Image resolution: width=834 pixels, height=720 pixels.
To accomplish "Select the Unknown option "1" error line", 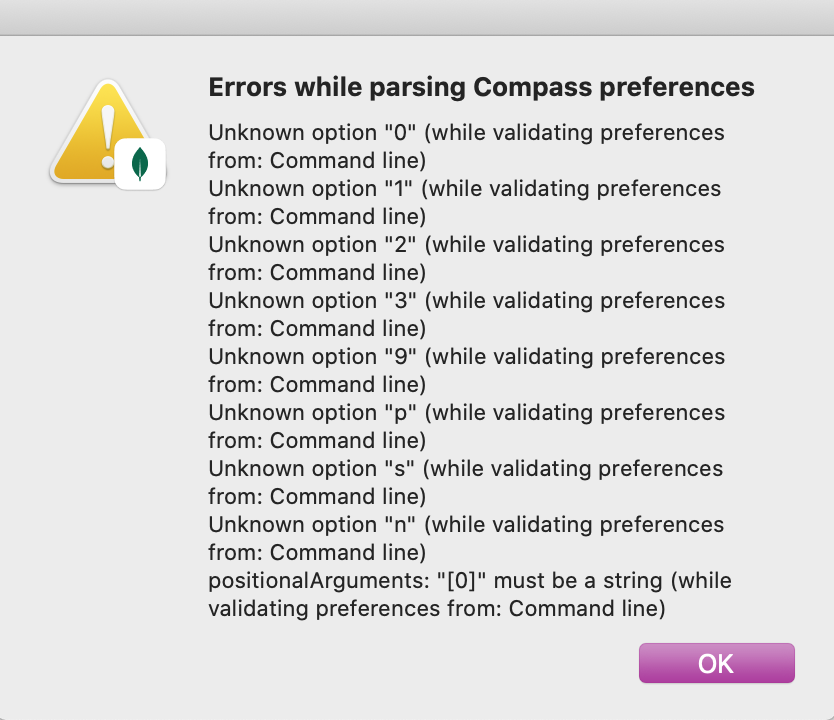I will (x=464, y=189).
